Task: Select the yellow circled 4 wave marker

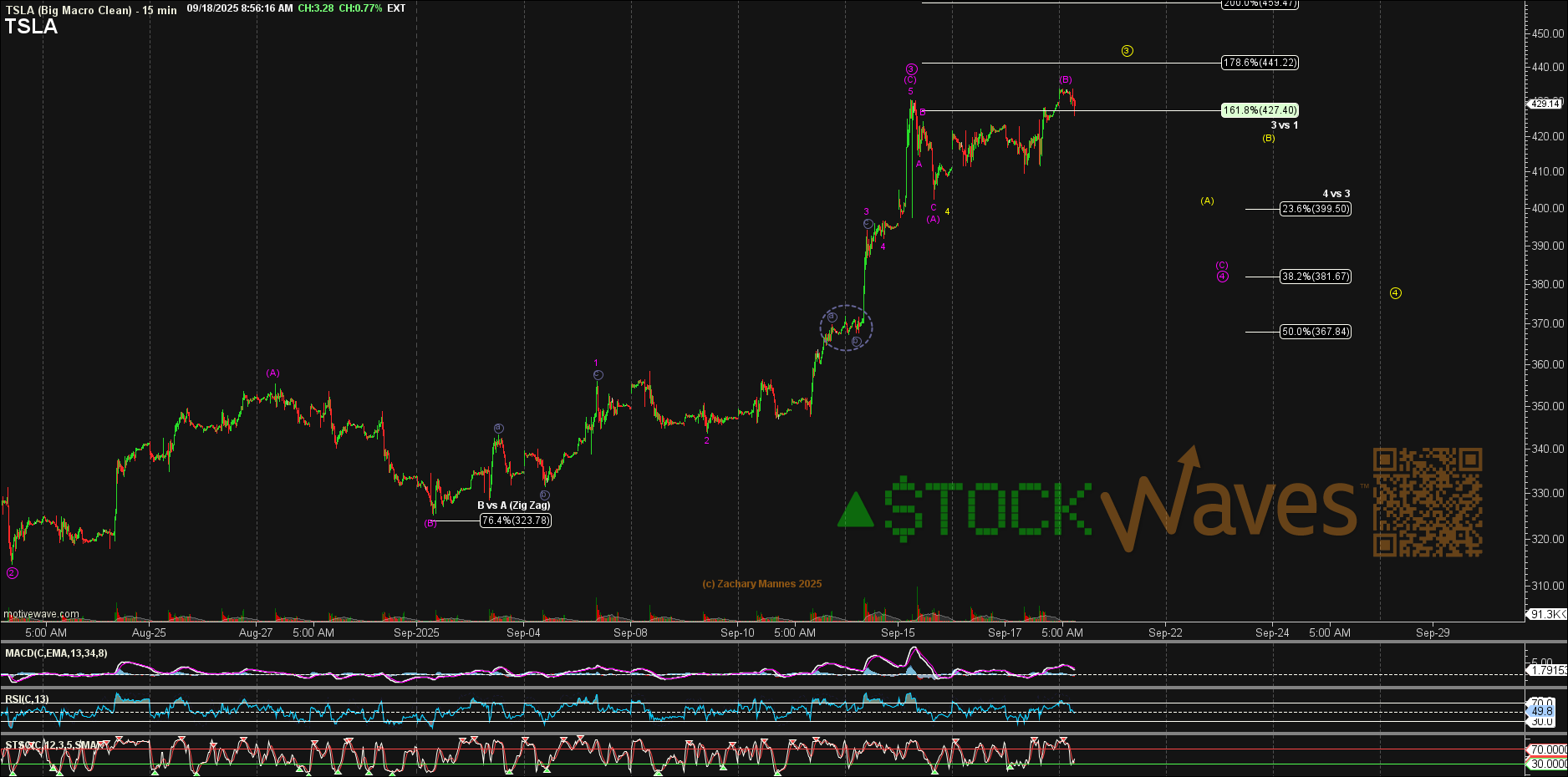Action: click(x=1395, y=293)
